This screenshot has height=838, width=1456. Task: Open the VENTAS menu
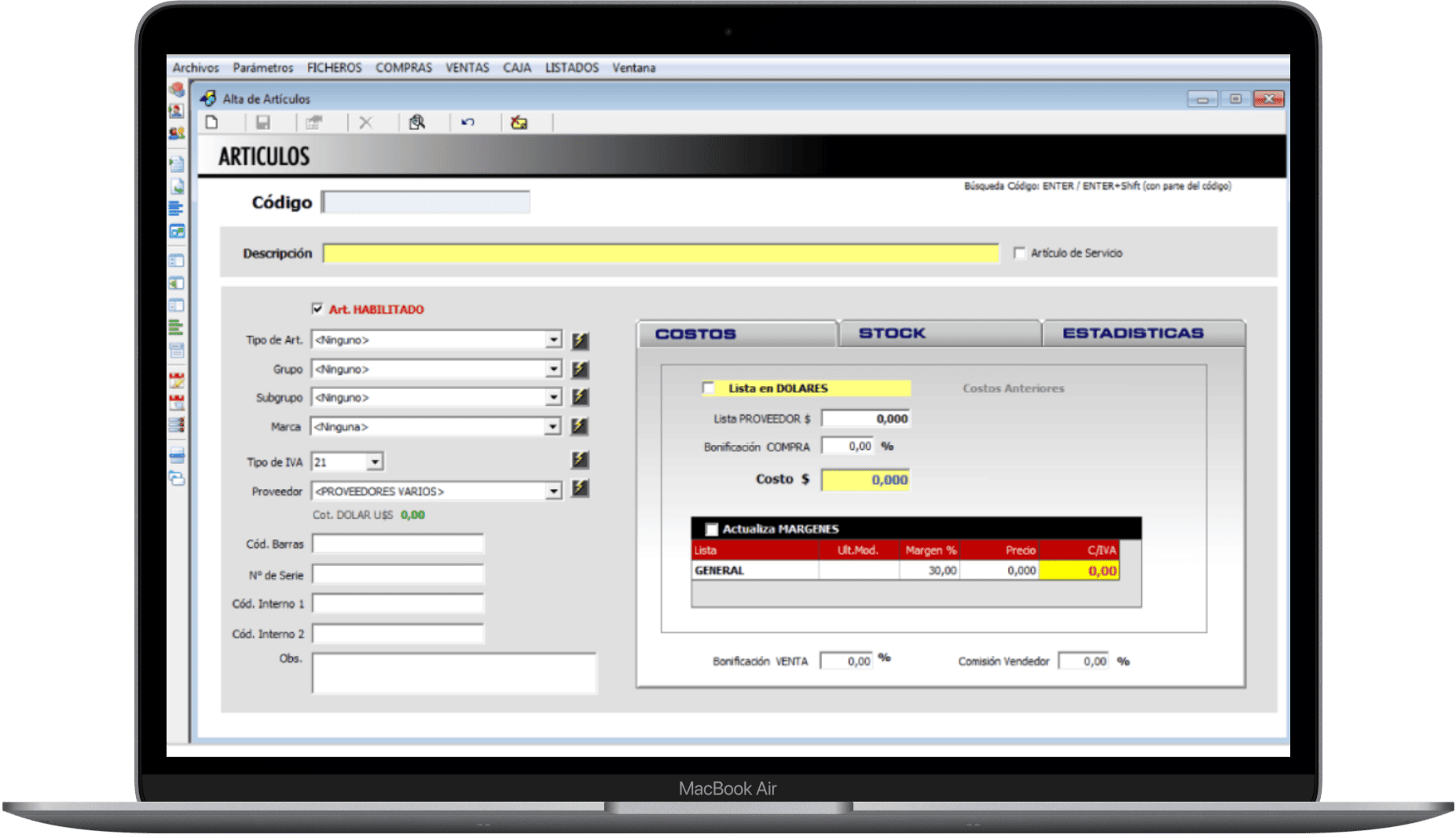(467, 68)
